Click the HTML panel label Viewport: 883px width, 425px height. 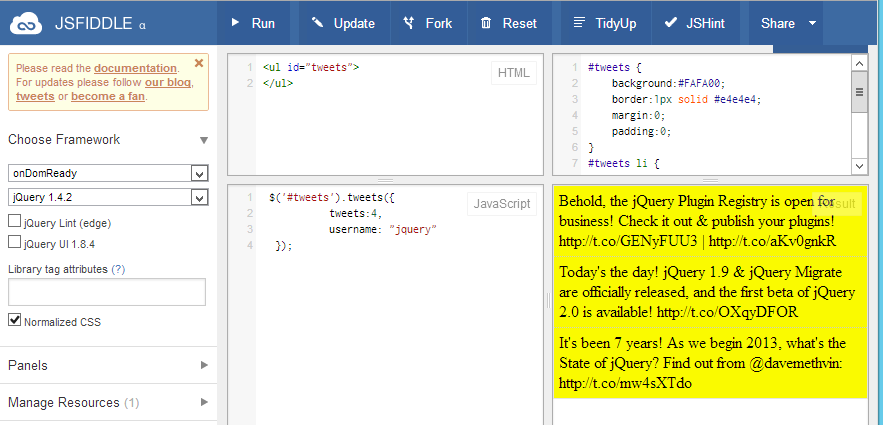click(x=514, y=73)
